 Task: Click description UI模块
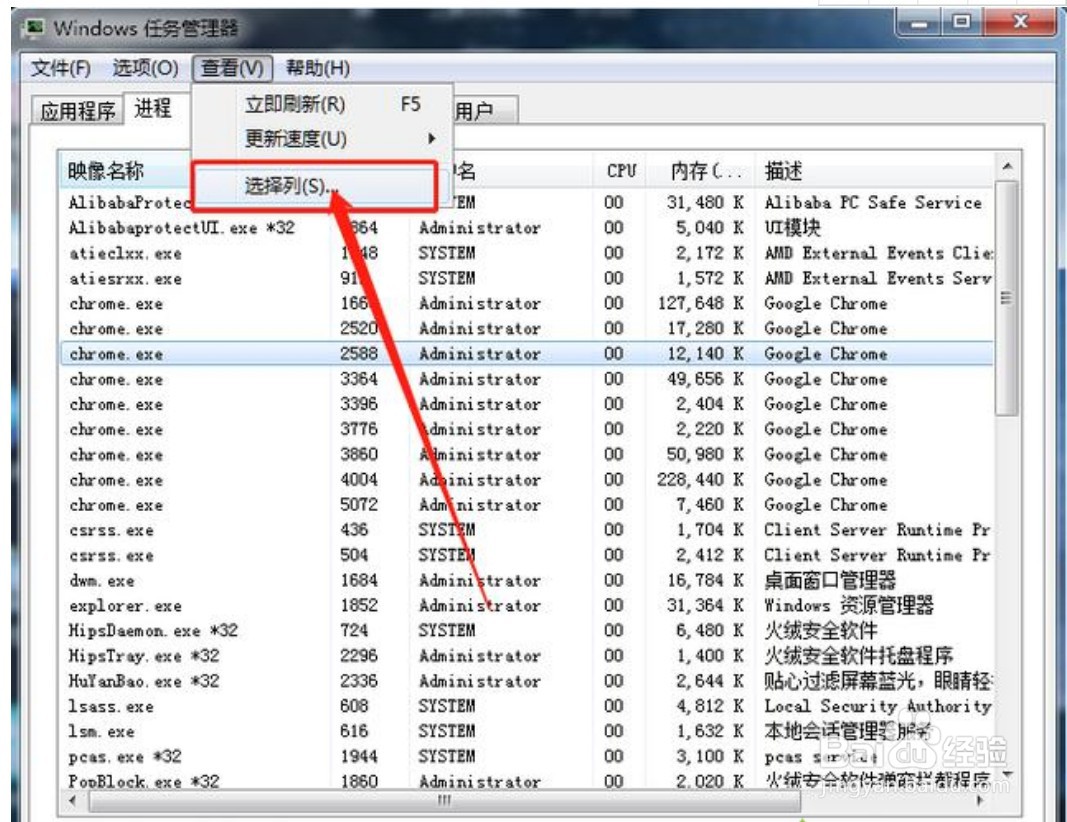[x=792, y=228]
